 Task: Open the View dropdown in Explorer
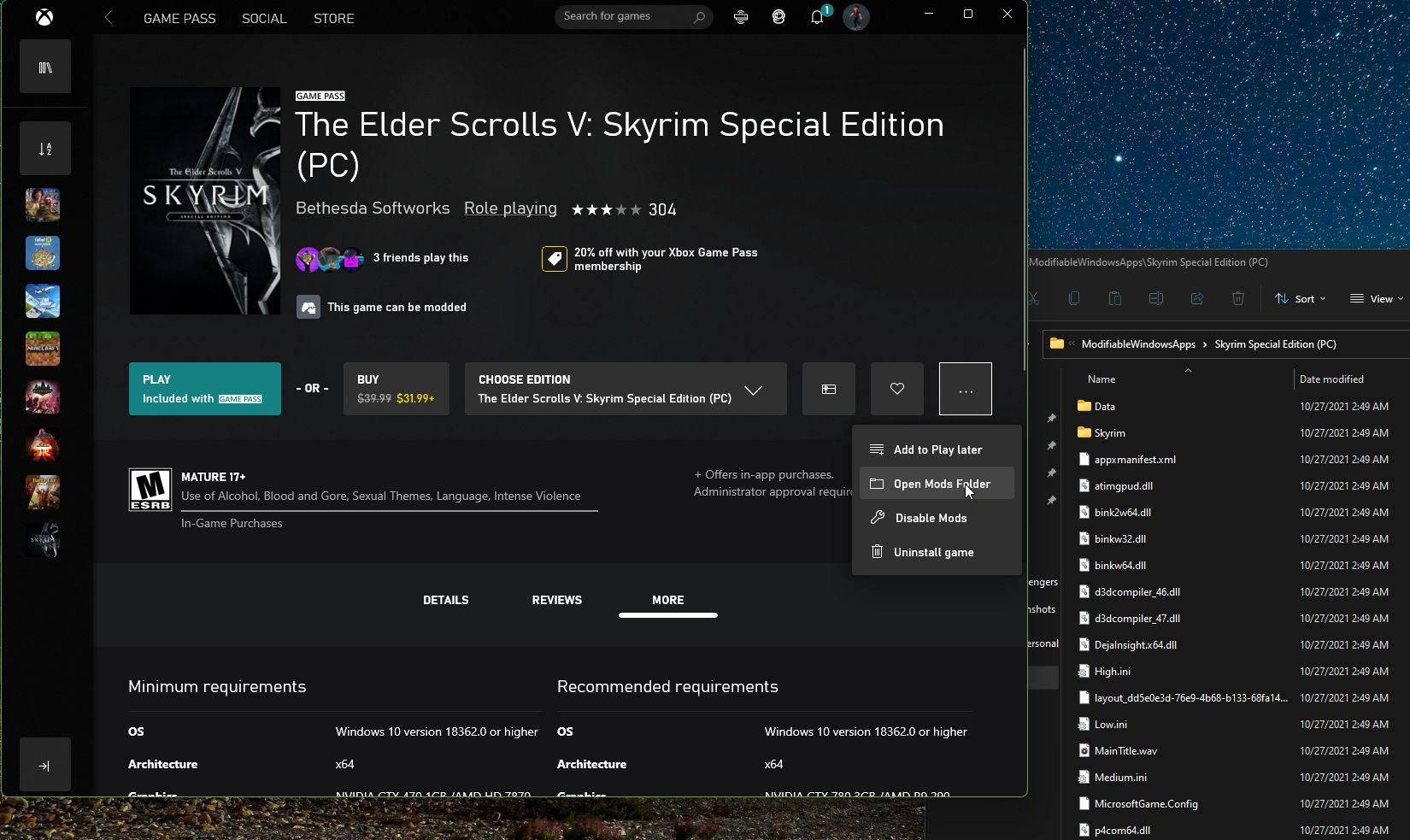(1376, 298)
